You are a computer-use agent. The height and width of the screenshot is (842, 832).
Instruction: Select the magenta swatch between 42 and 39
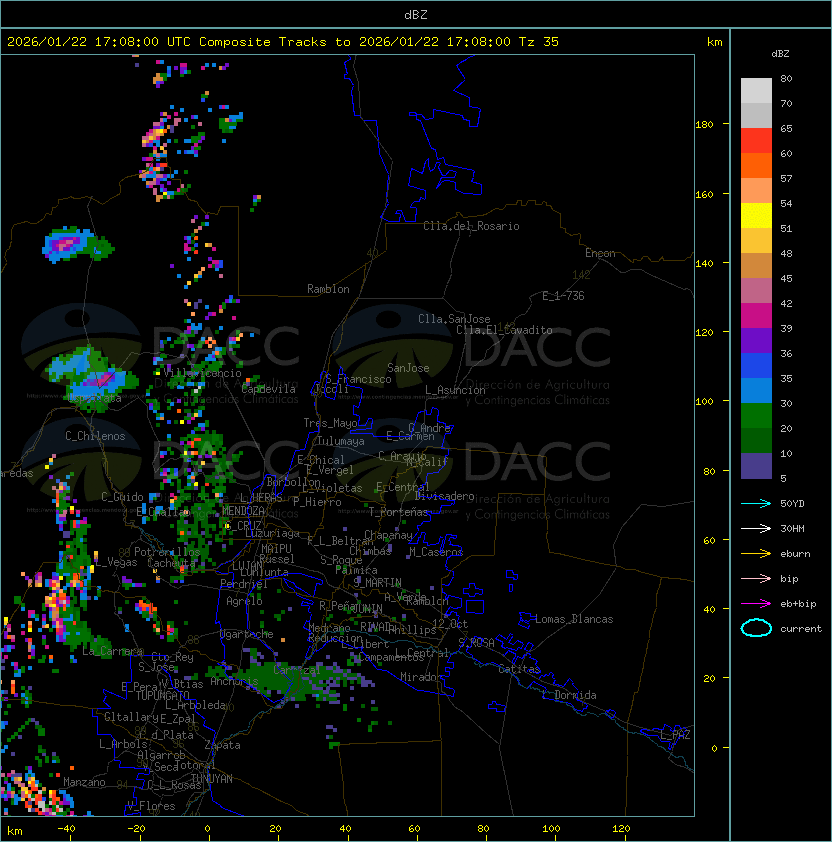756,316
